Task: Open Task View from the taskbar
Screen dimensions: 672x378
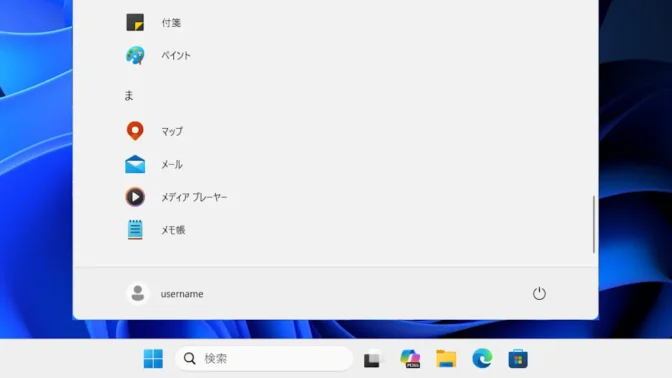Action: [372, 359]
